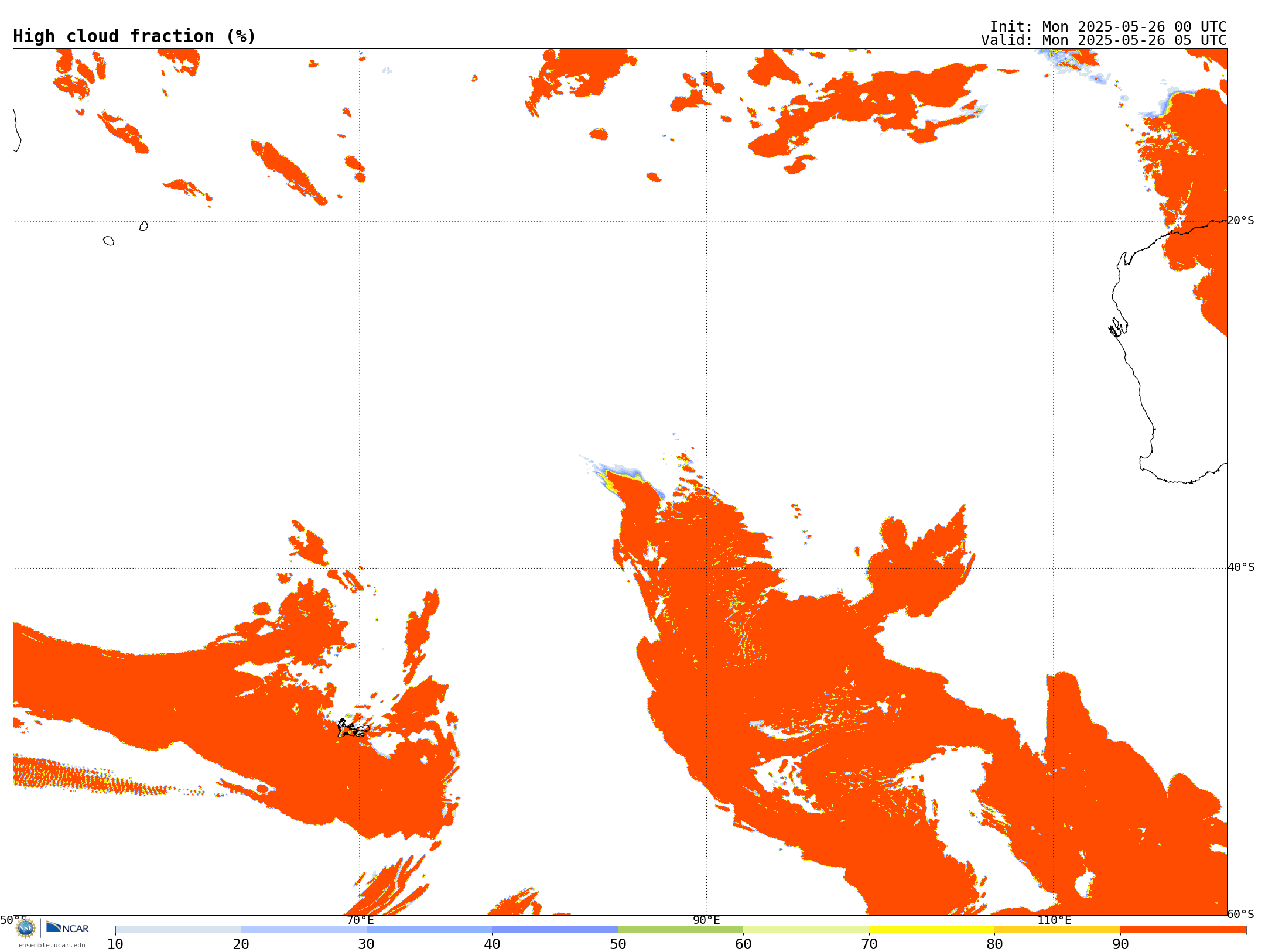Click the 'High cloud fraction (%)' title

pos(135,36)
